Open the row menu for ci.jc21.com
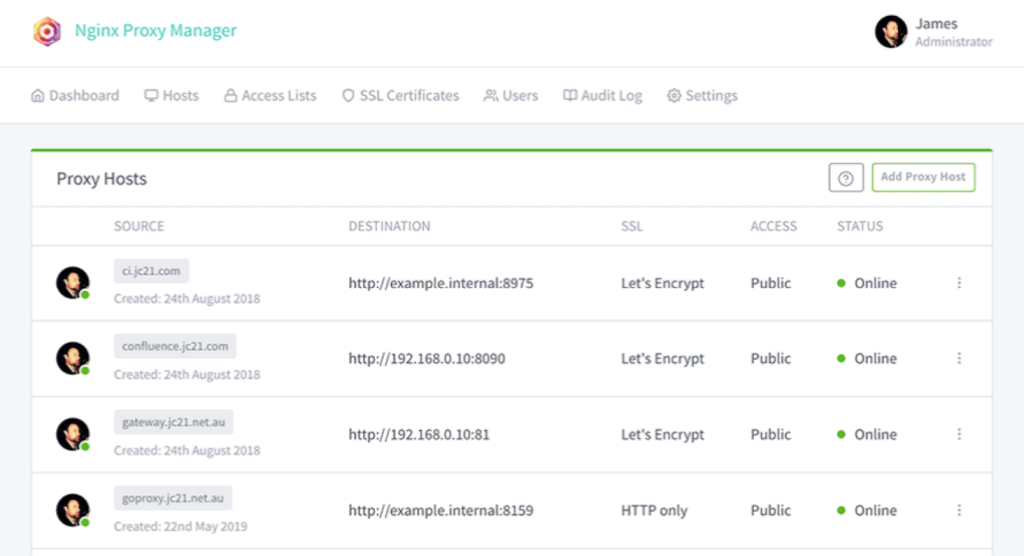 [x=959, y=283]
